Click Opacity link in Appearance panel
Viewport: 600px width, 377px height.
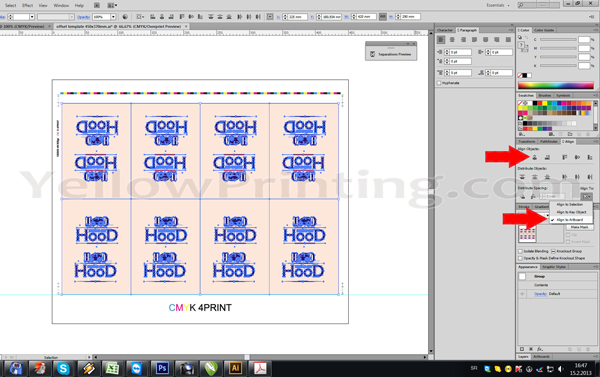(x=540, y=294)
